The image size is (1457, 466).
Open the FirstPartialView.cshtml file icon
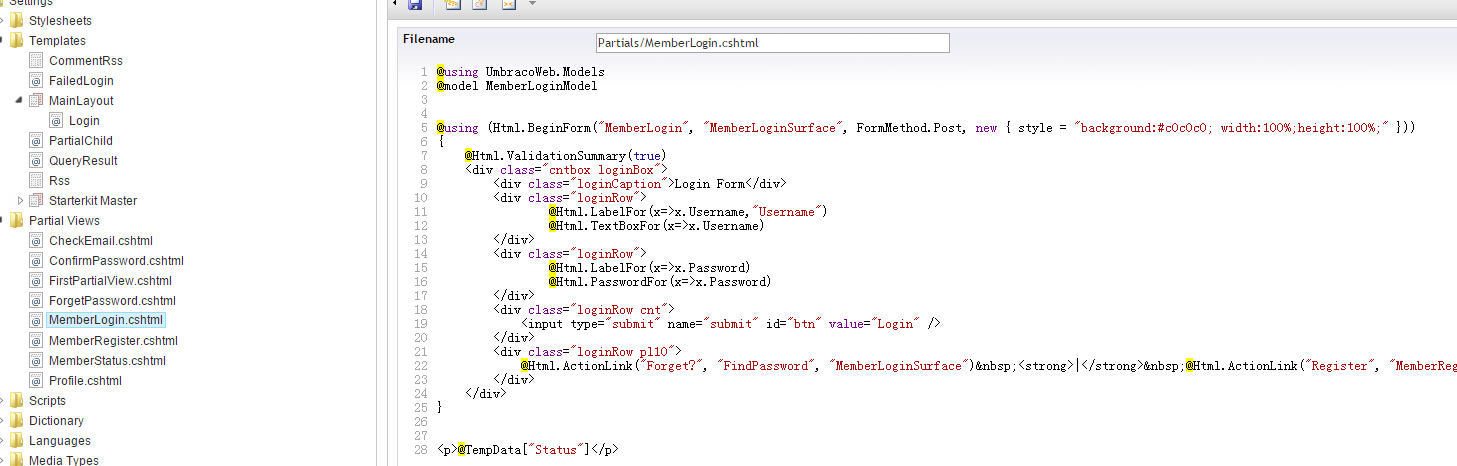36,280
